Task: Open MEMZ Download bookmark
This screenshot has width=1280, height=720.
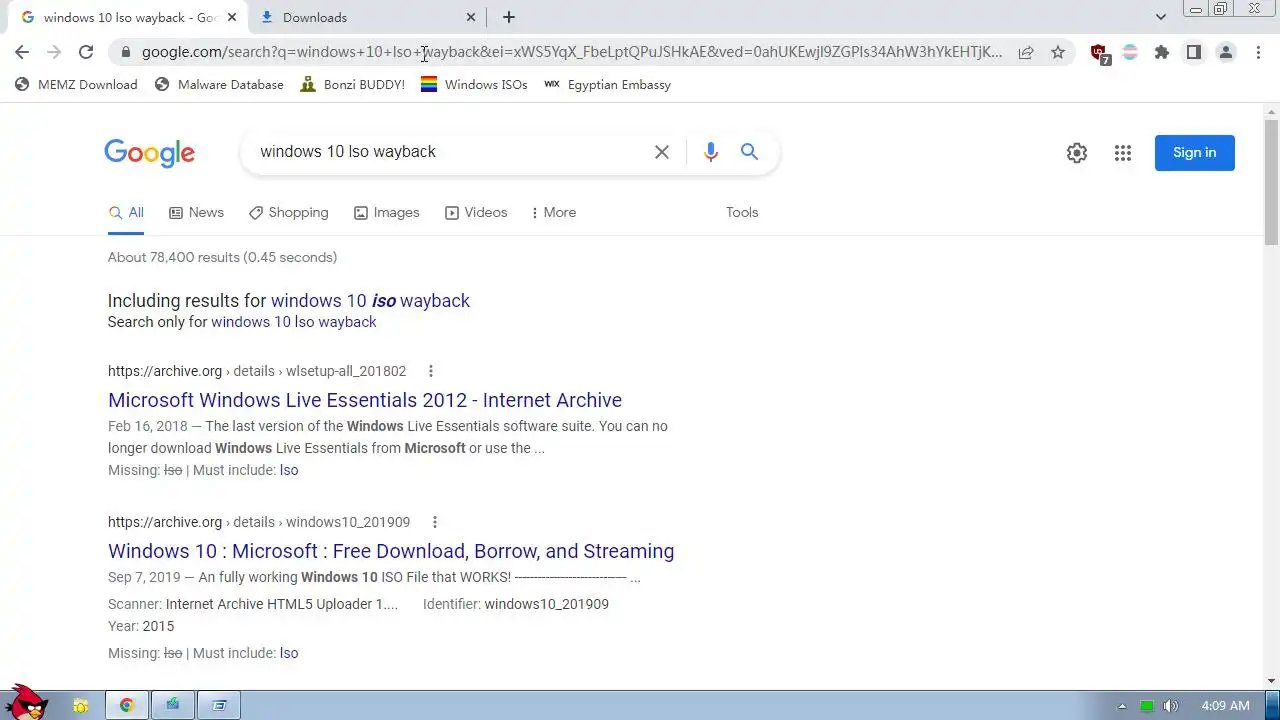Action: [x=76, y=85]
